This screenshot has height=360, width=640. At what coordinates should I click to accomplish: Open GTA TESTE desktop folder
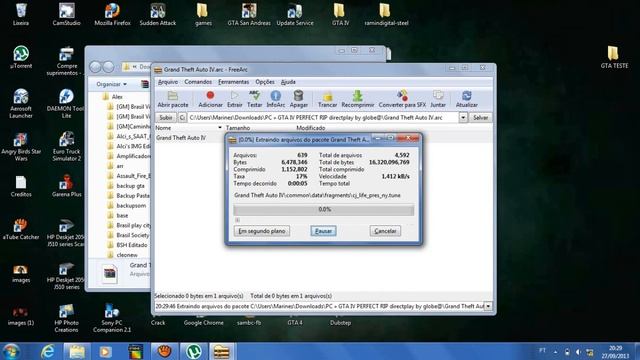tap(614, 57)
